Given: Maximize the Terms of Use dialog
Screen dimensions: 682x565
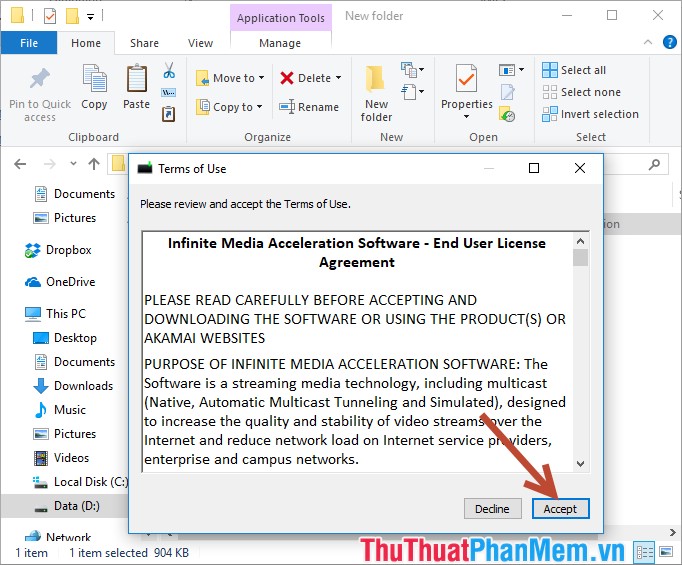Looking at the screenshot, I should tap(534, 168).
